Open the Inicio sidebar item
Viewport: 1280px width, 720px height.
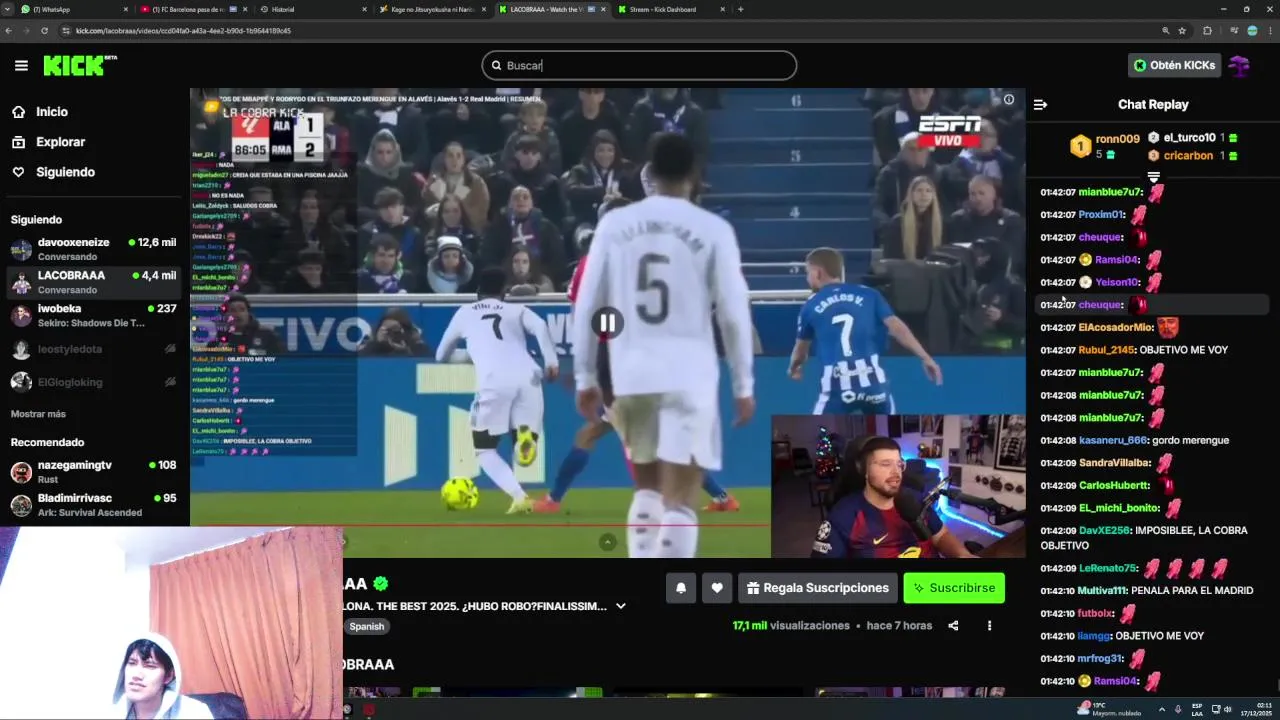pyautogui.click(x=52, y=112)
